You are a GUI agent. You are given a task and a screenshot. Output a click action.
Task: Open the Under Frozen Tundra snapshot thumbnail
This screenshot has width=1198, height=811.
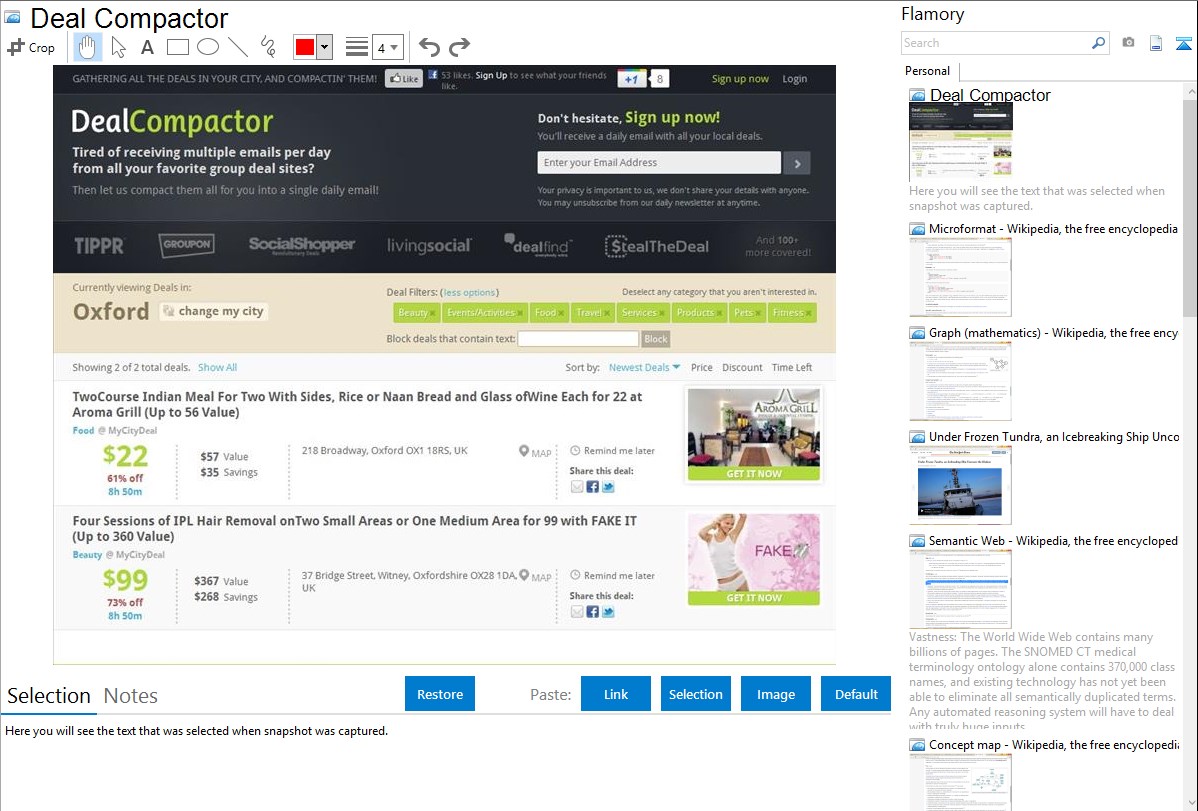[960, 485]
